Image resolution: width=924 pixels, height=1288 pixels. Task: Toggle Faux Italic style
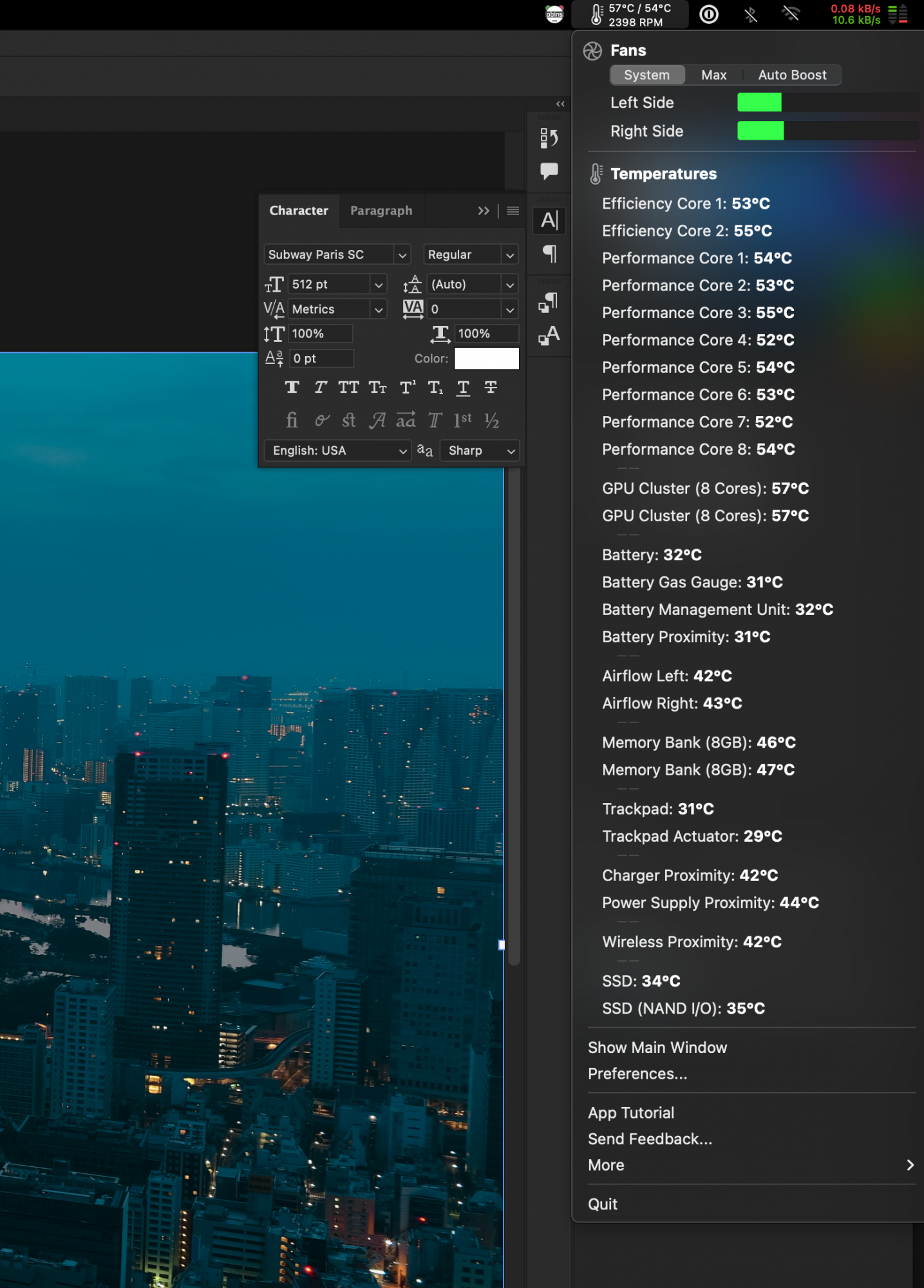tap(320, 387)
